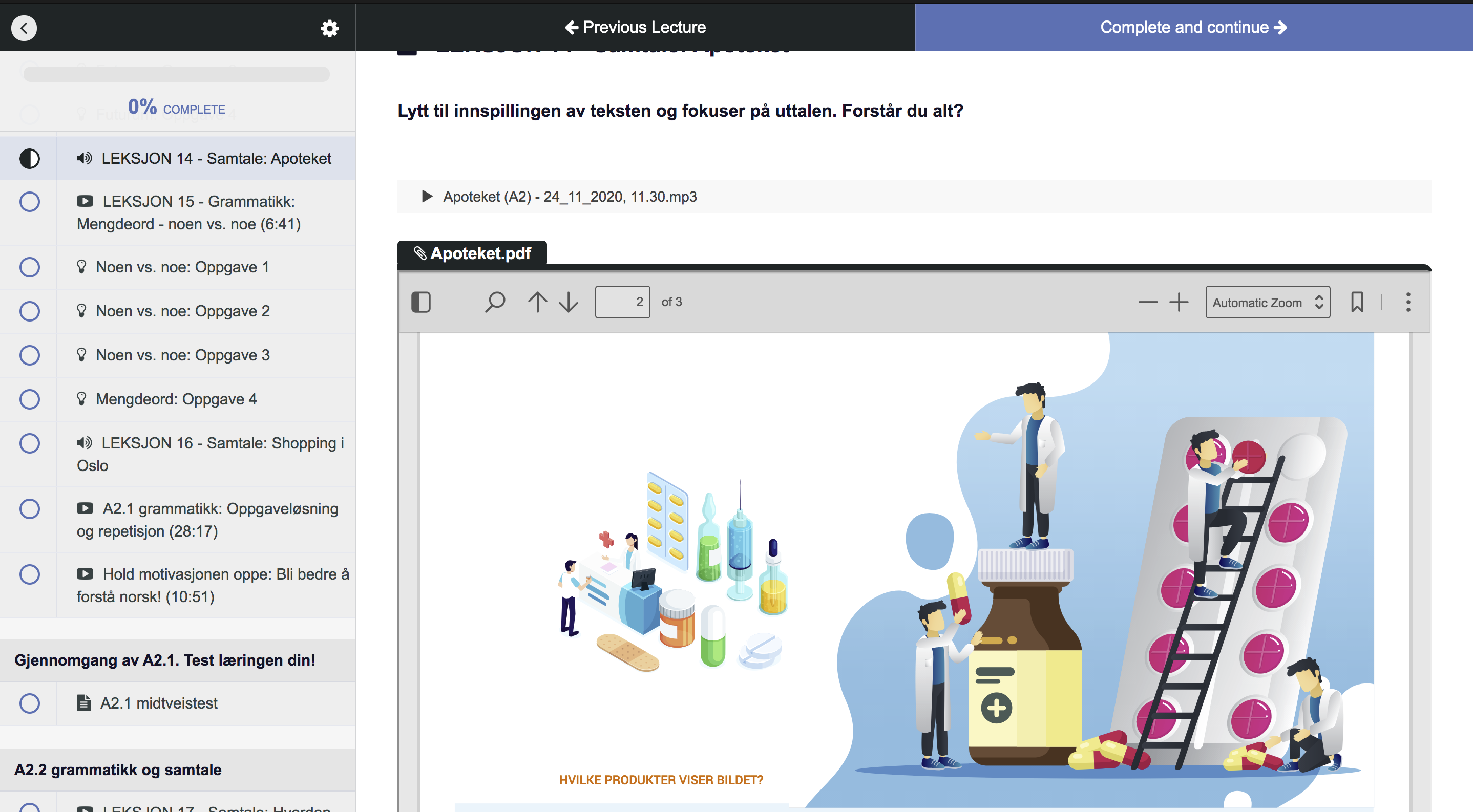Click the course progress bar
Viewport: 1473px width, 812px height.
pyautogui.click(x=177, y=74)
